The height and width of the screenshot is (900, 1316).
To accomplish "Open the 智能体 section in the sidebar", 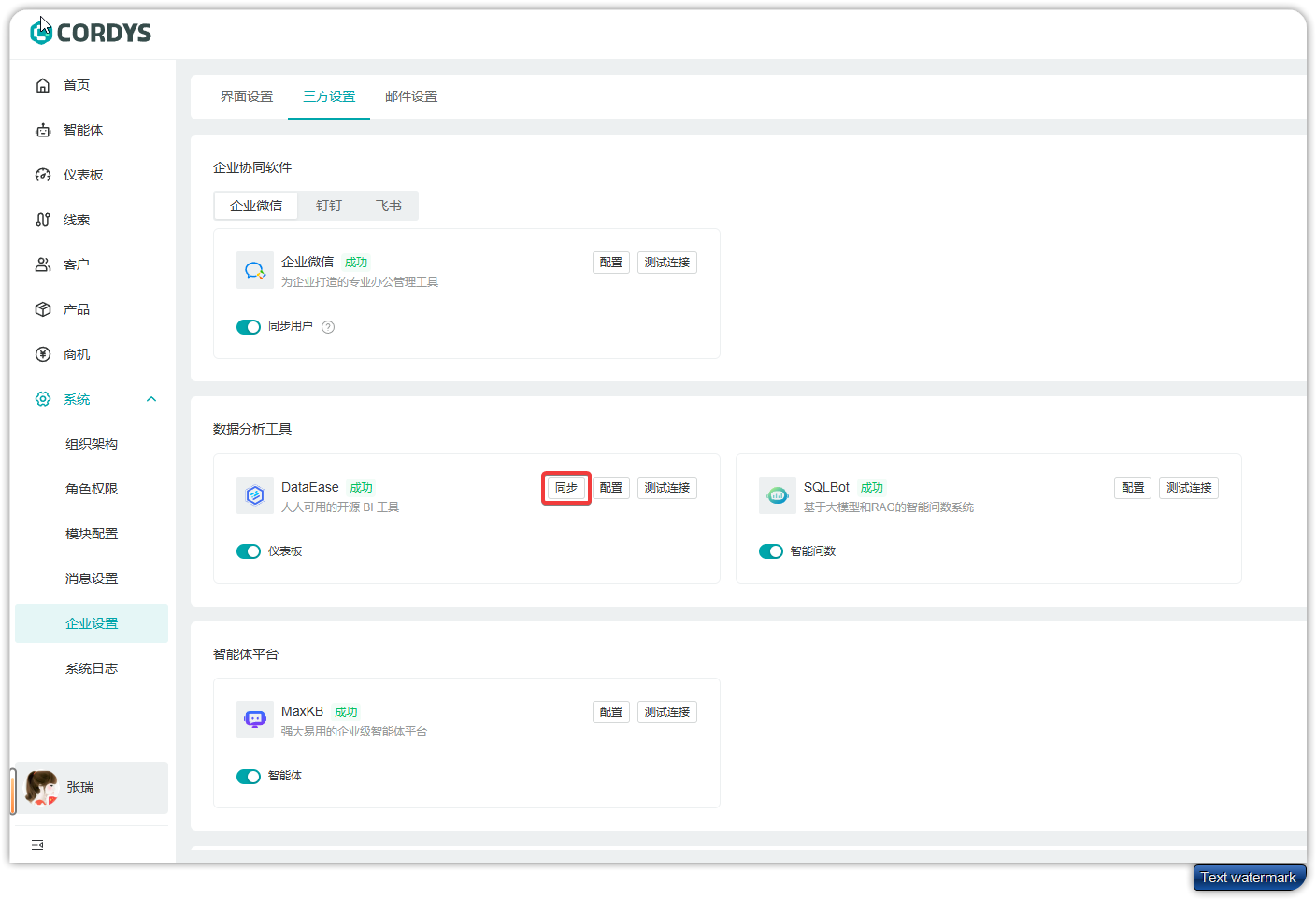I will pyautogui.click(x=43, y=129).
